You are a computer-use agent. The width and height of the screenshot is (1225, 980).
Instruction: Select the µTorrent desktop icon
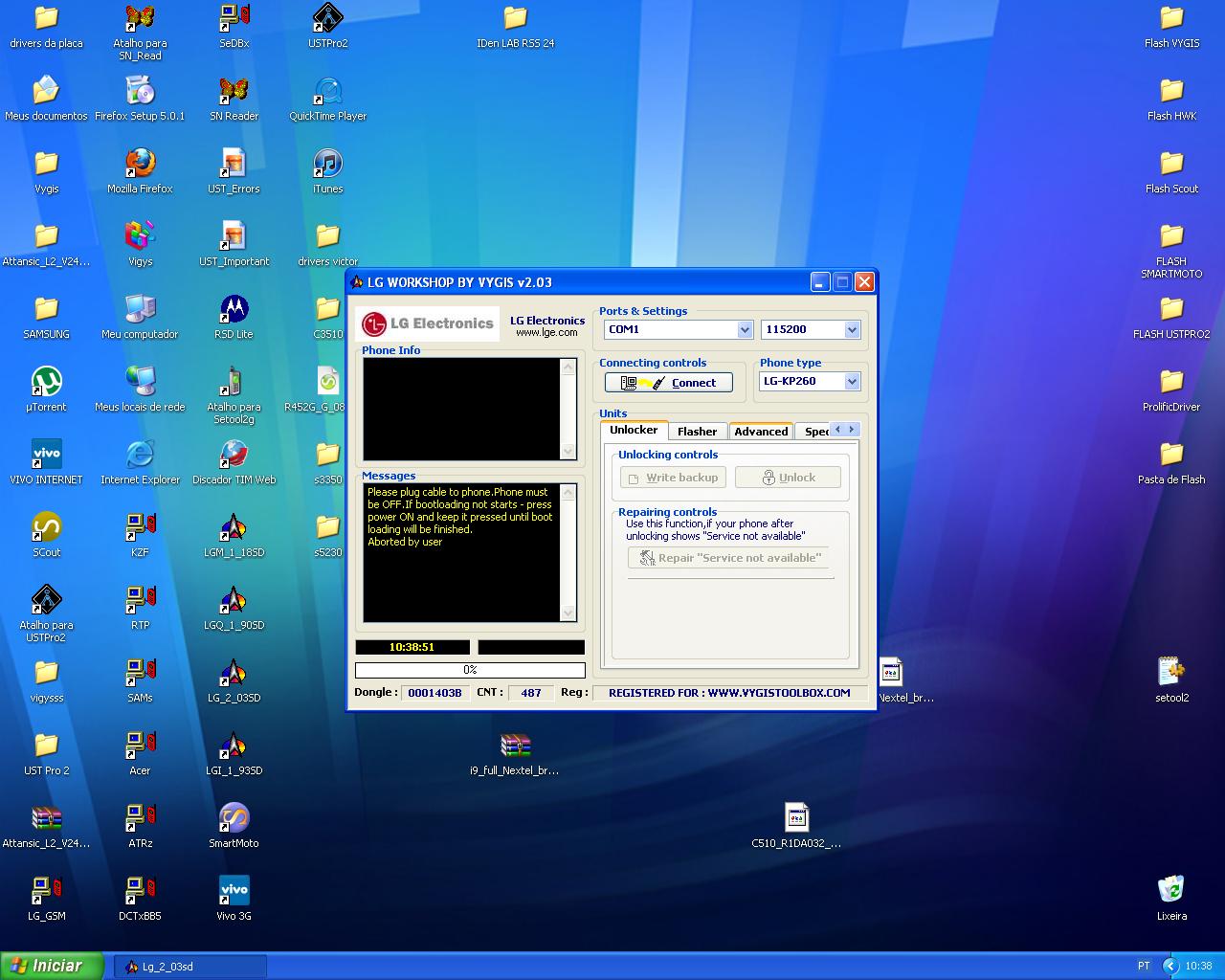tap(46, 389)
